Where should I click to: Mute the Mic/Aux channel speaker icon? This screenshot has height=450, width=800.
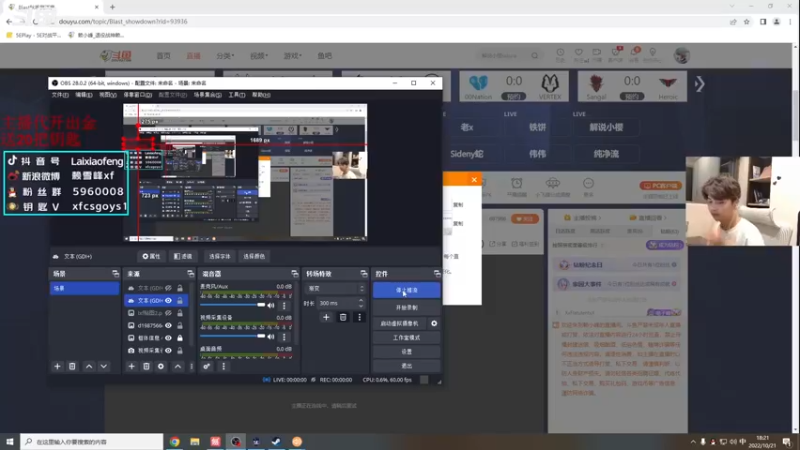[271, 306]
